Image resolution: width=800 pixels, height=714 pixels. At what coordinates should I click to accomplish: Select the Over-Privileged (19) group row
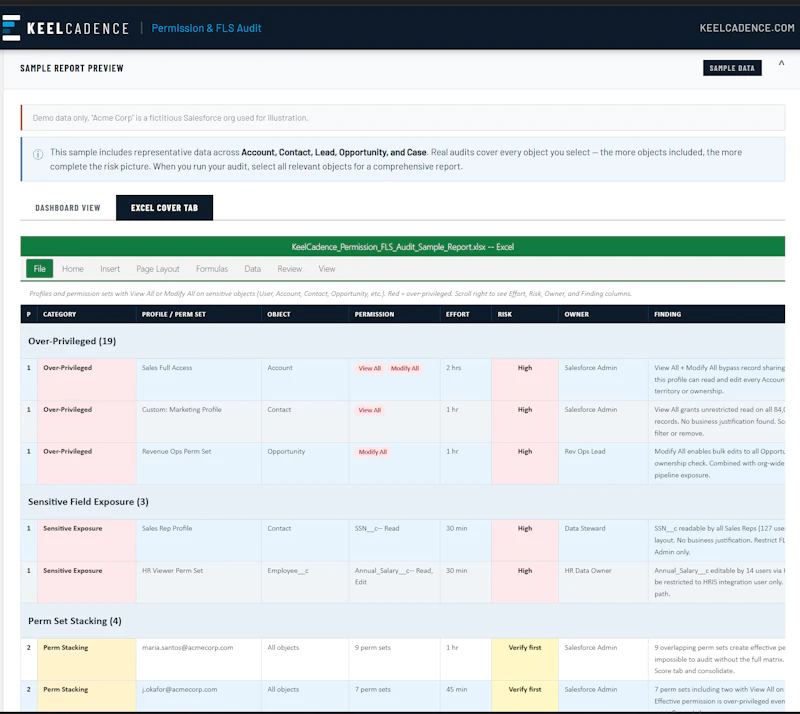click(x=403, y=341)
